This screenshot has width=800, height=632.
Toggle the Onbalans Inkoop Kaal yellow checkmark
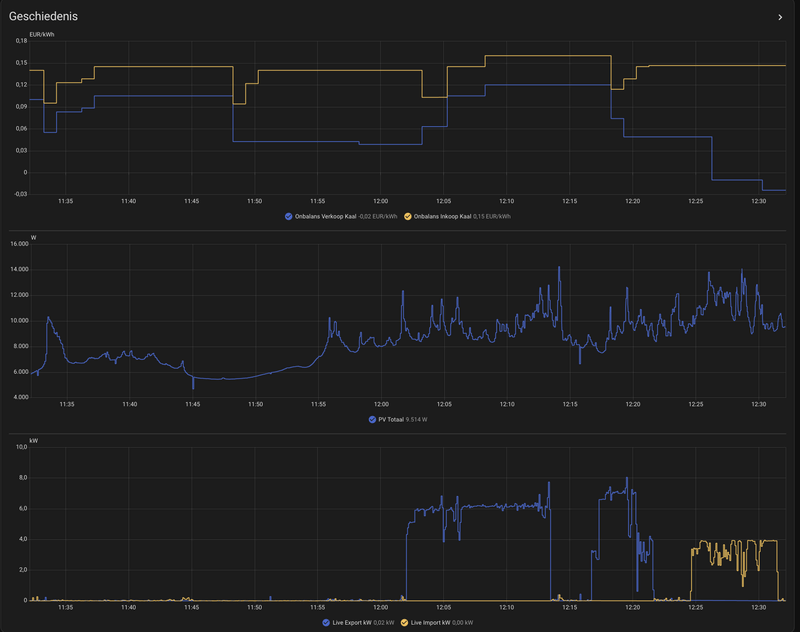point(408,216)
